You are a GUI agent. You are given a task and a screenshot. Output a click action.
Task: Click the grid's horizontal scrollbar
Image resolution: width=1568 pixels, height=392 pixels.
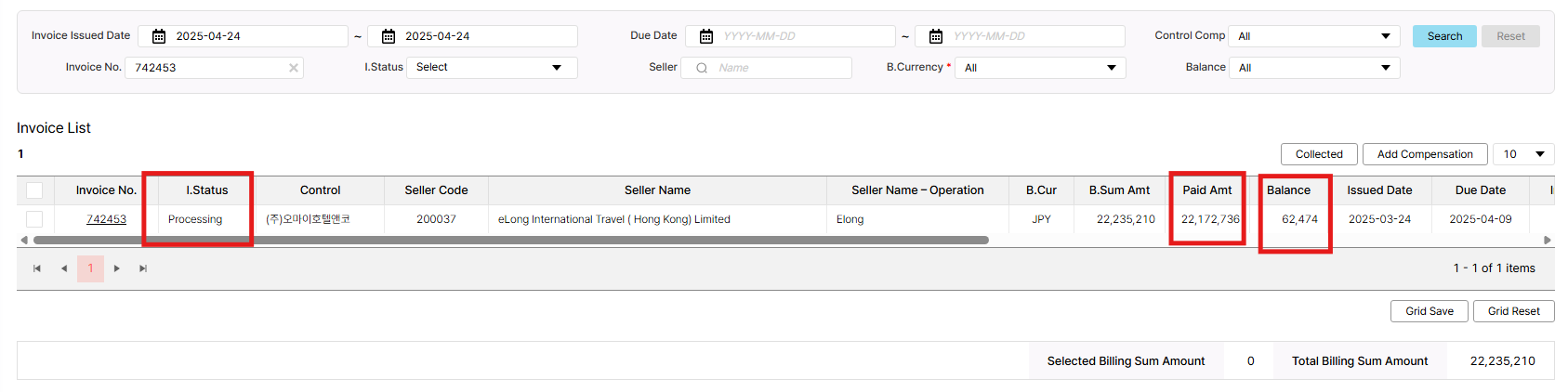(x=511, y=240)
